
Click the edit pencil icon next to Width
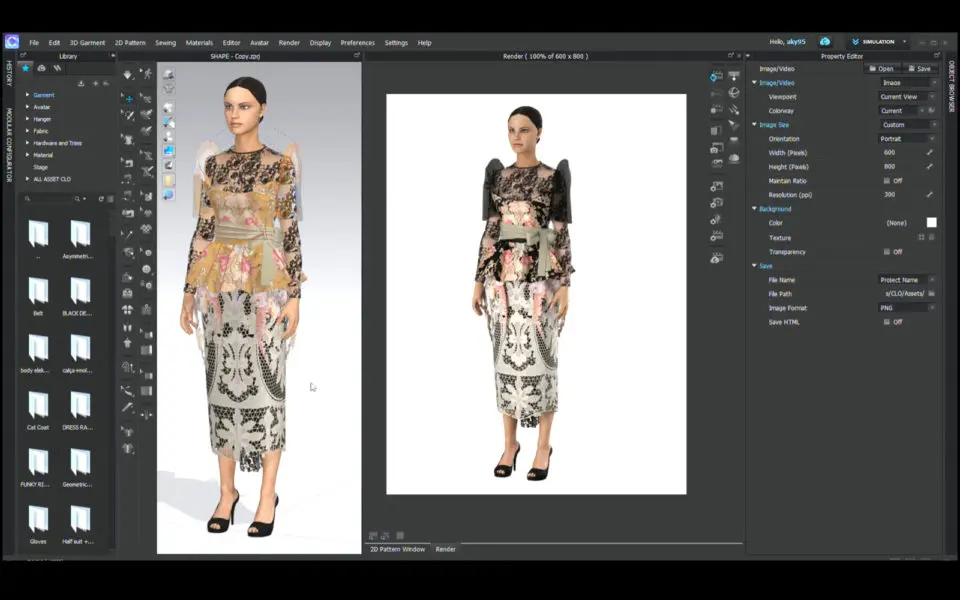click(x=930, y=153)
